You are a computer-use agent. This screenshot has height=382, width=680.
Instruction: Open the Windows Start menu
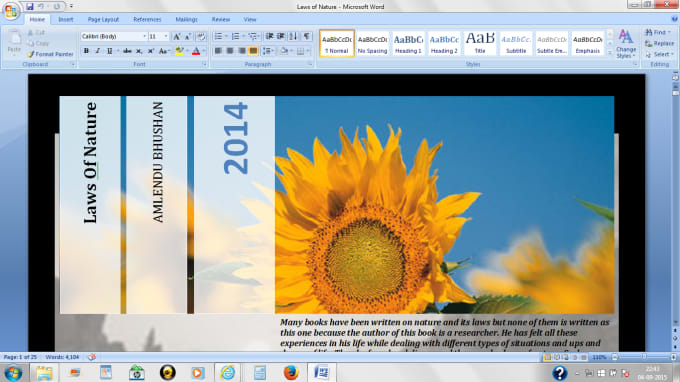pyautogui.click(x=13, y=373)
